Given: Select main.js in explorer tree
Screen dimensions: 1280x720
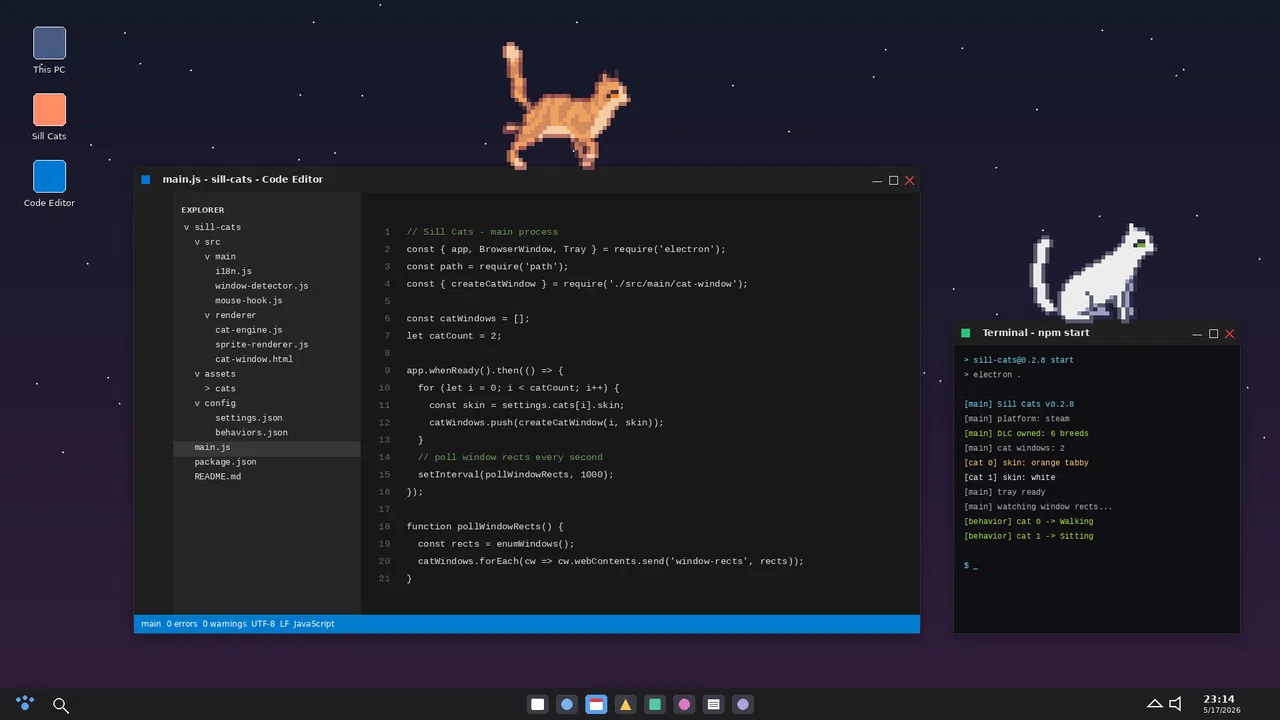Looking at the screenshot, I should click(x=267, y=448).
